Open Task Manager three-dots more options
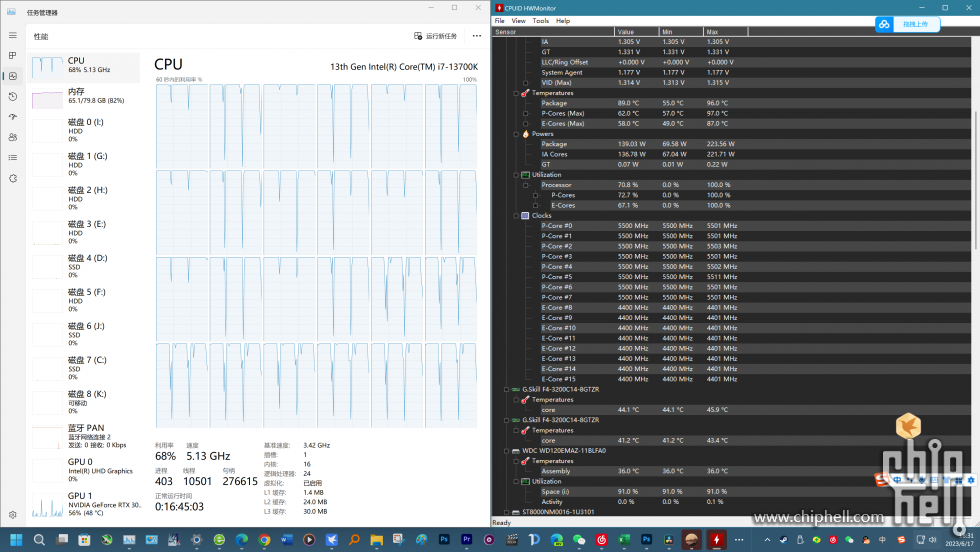 (477, 36)
